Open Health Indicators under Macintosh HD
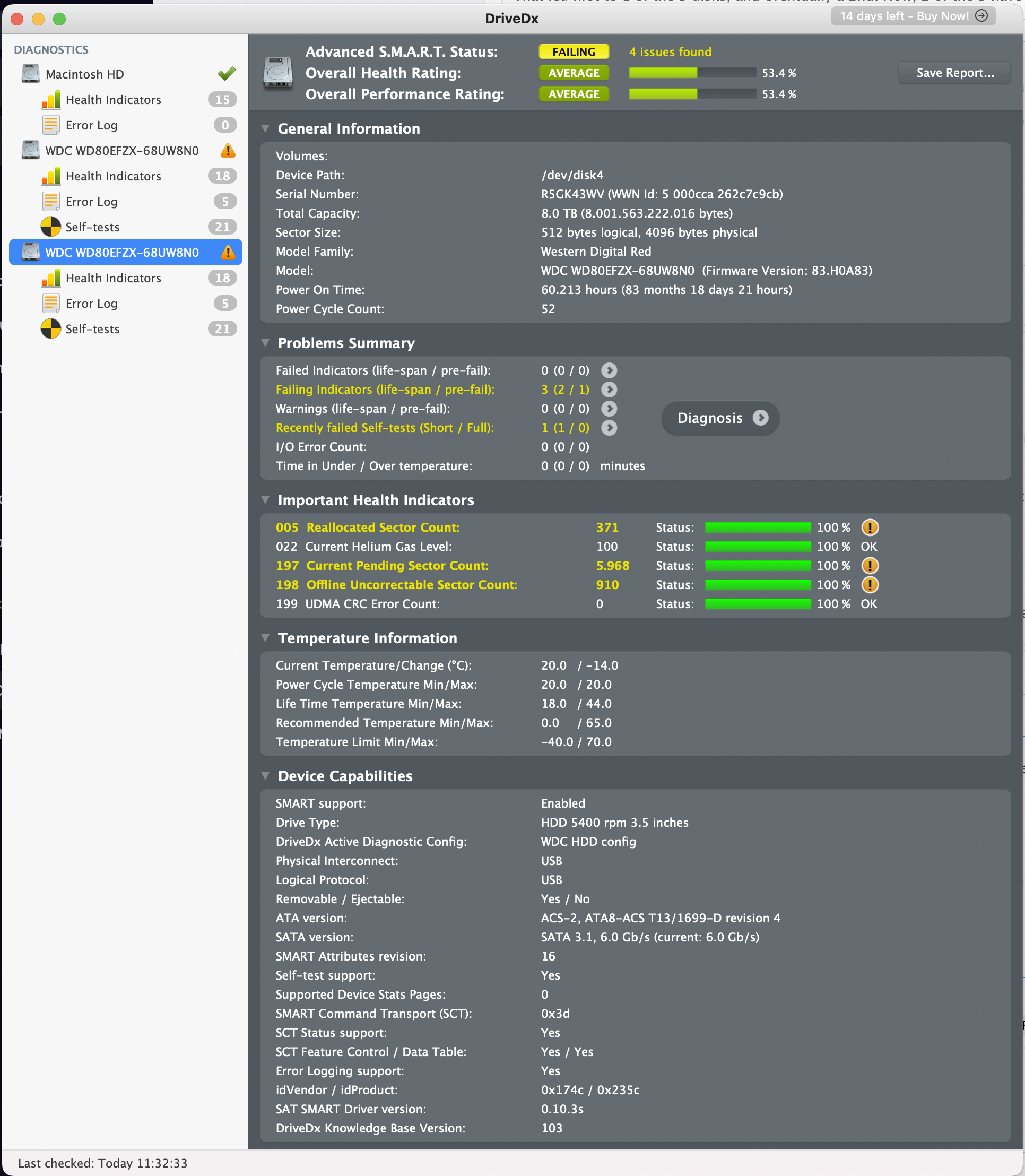1025x1176 pixels. [x=113, y=100]
